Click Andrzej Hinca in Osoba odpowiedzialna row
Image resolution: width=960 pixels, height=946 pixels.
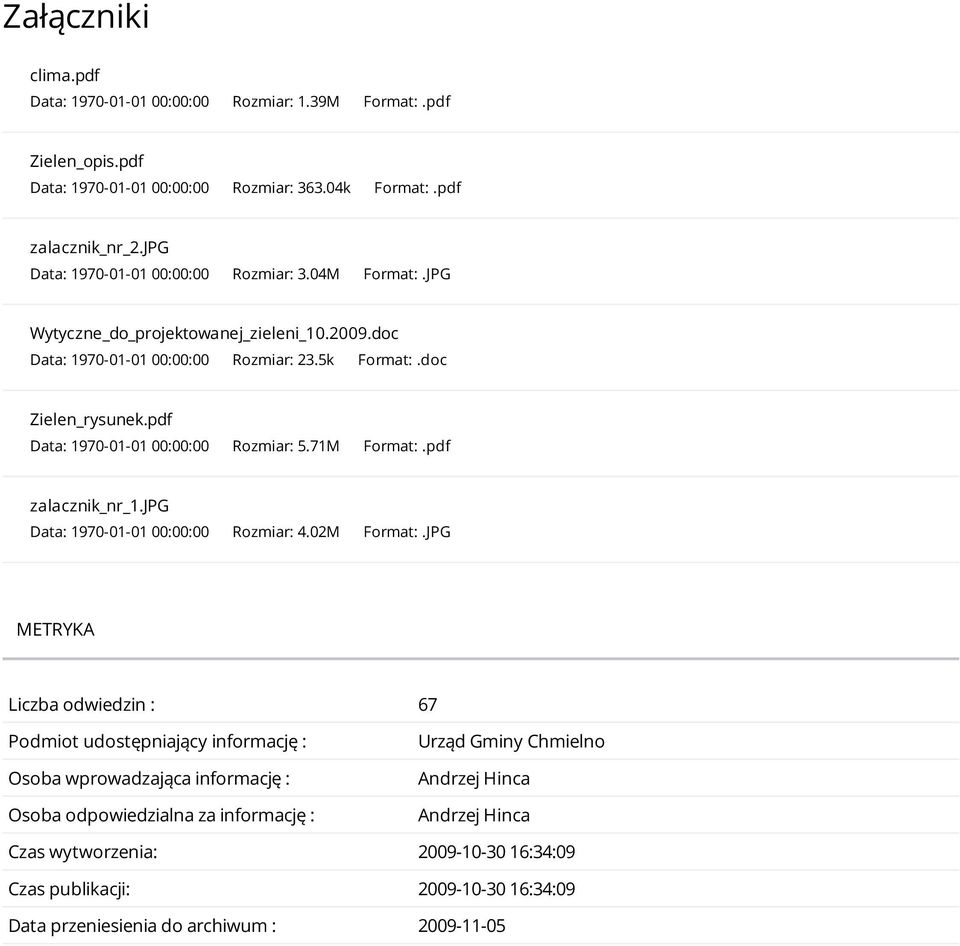pos(474,815)
